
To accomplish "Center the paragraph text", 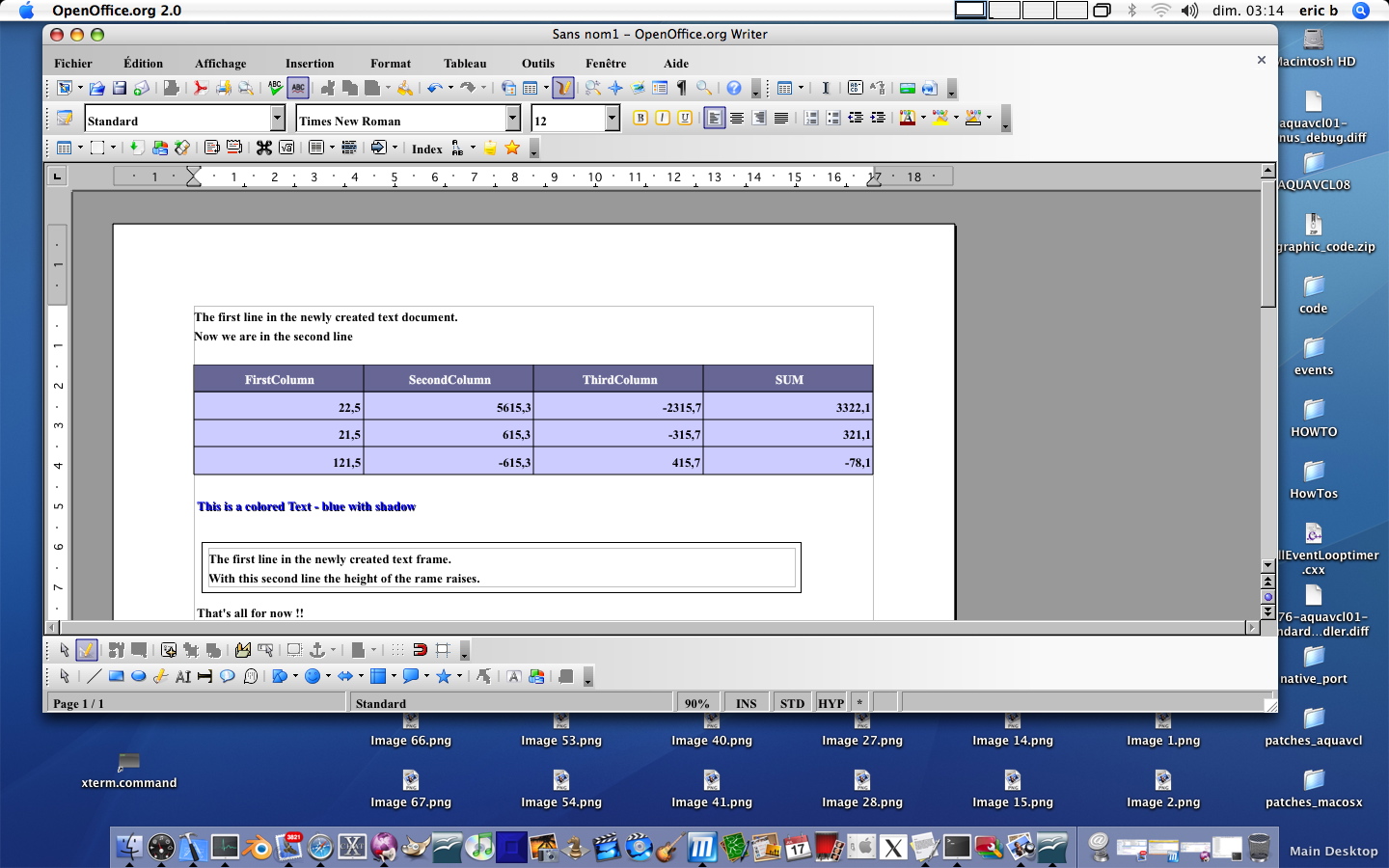I will (x=737, y=119).
